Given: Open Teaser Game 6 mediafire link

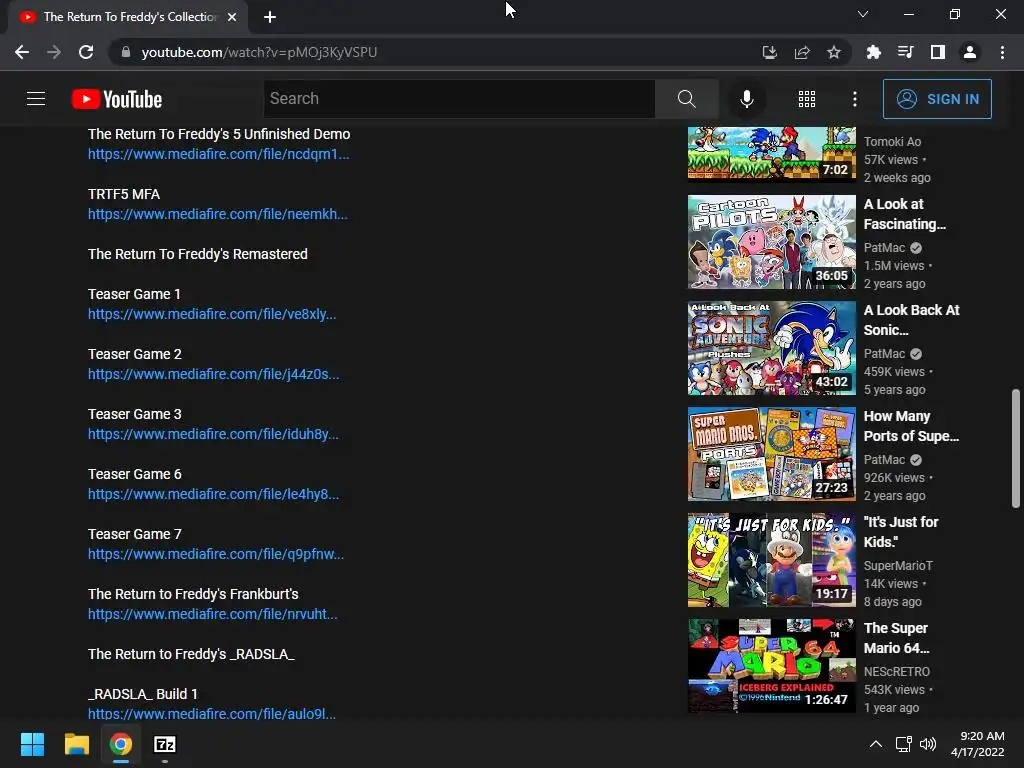Looking at the screenshot, I should (214, 494).
